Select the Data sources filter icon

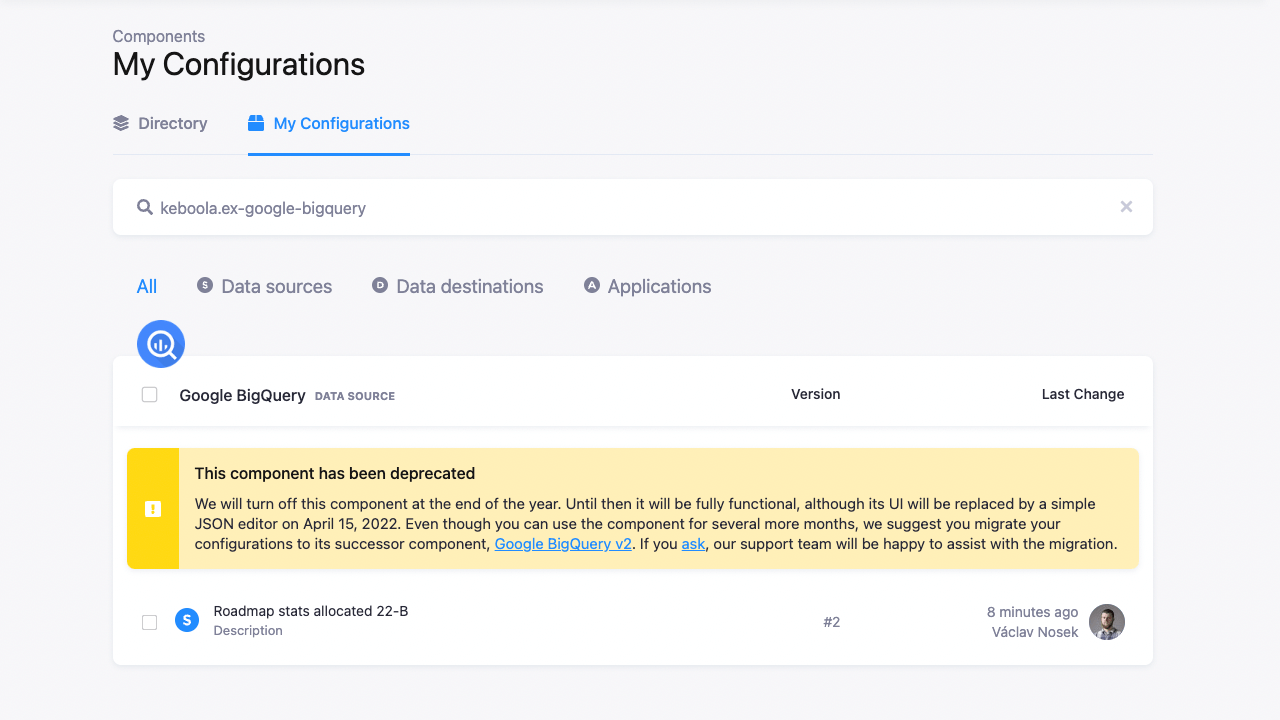[204, 285]
